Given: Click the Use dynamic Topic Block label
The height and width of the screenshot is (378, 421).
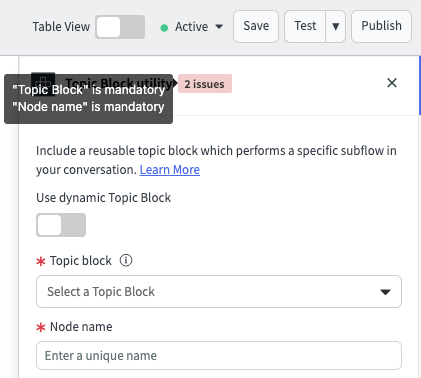Looking at the screenshot, I should (x=104, y=198).
